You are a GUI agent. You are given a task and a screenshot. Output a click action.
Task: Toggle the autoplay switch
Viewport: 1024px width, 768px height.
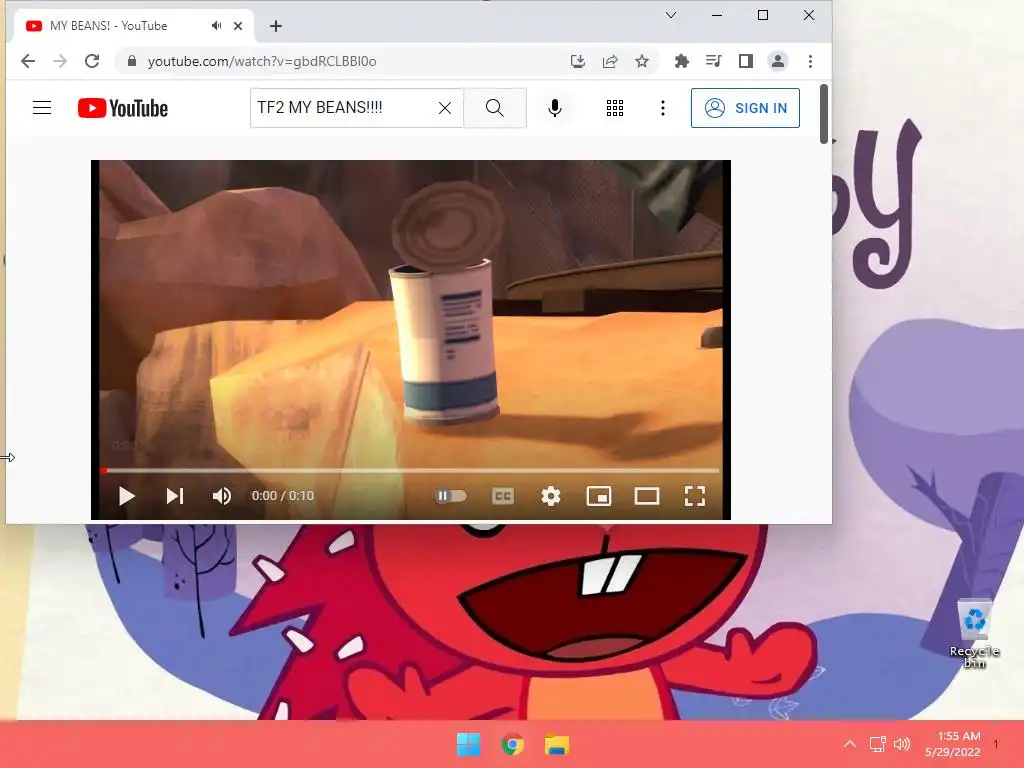click(x=451, y=496)
